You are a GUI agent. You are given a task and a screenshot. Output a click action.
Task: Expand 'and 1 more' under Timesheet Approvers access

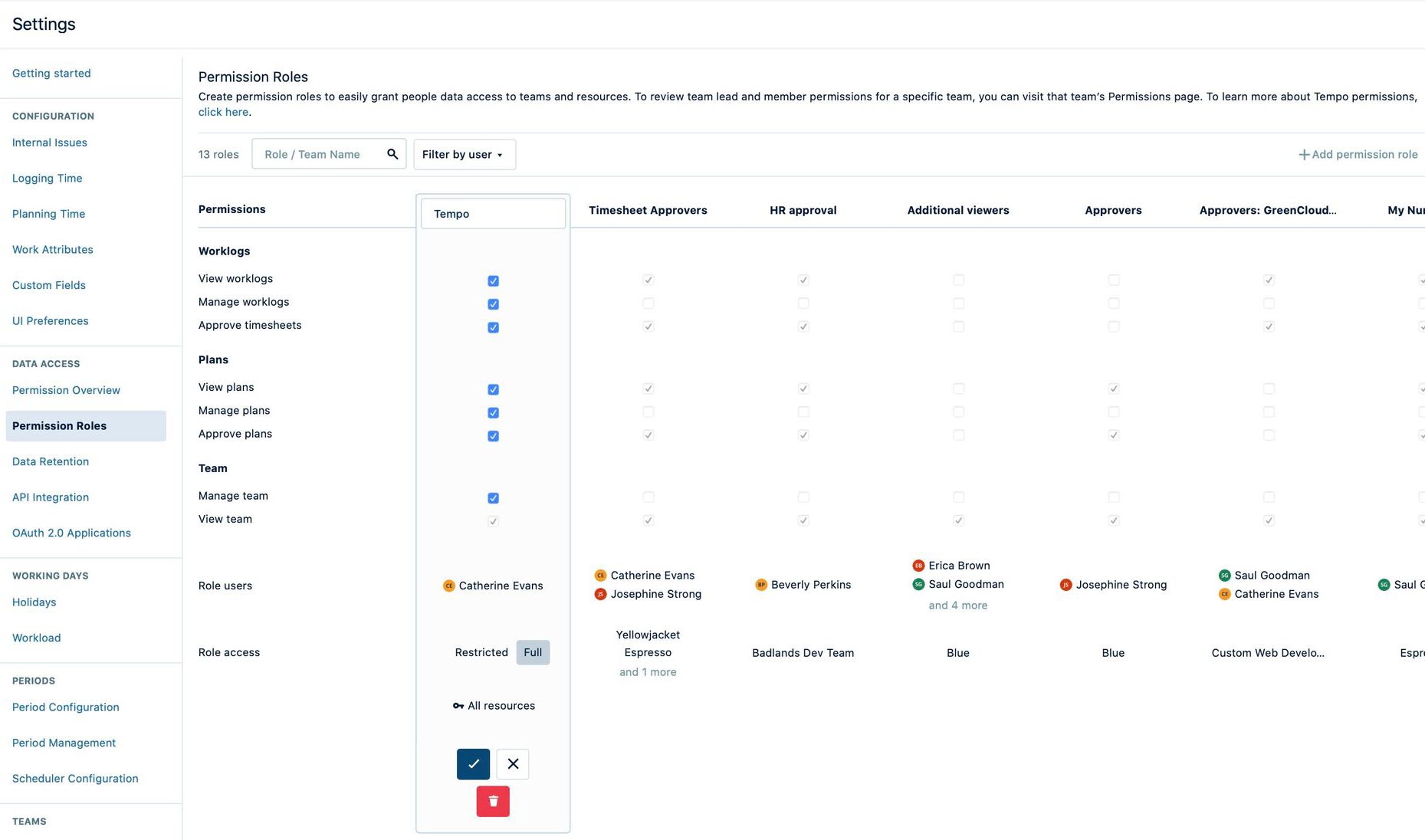[647, 671]
